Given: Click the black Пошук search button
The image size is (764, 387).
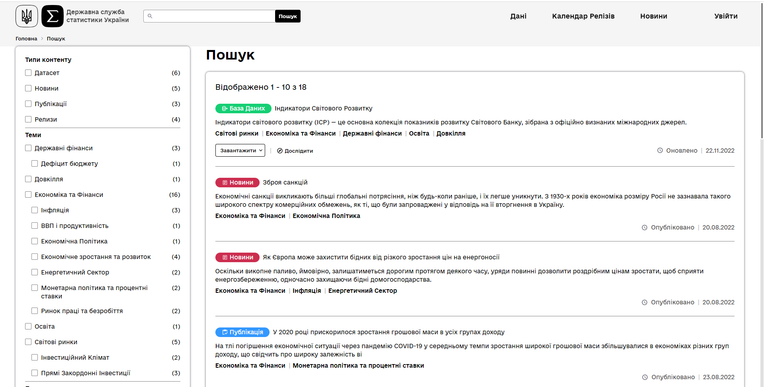Looking at the screenshot, I should [287, 16].
